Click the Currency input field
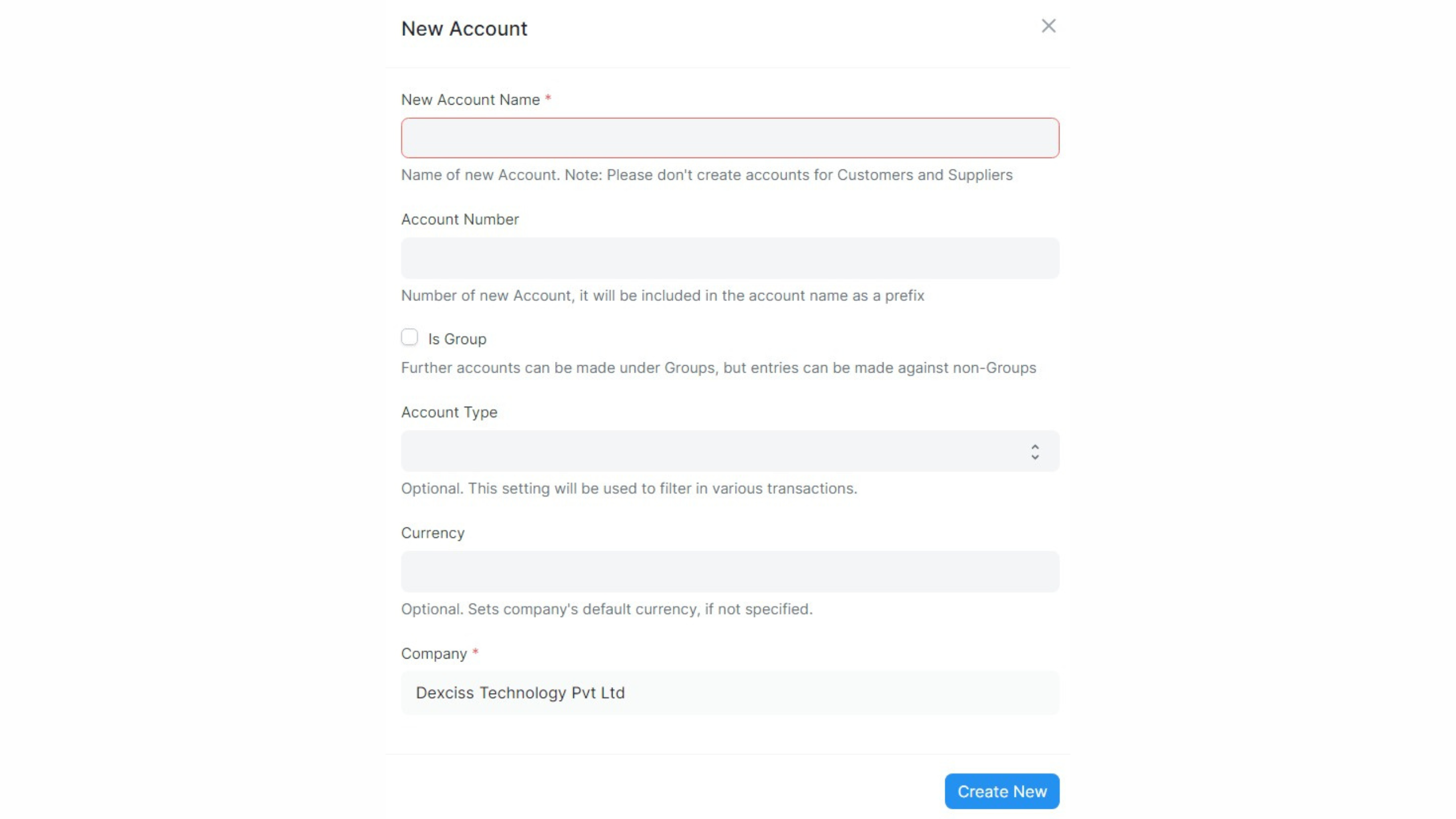The height and width of the screenshot is (819, 1456). (730, 572)
